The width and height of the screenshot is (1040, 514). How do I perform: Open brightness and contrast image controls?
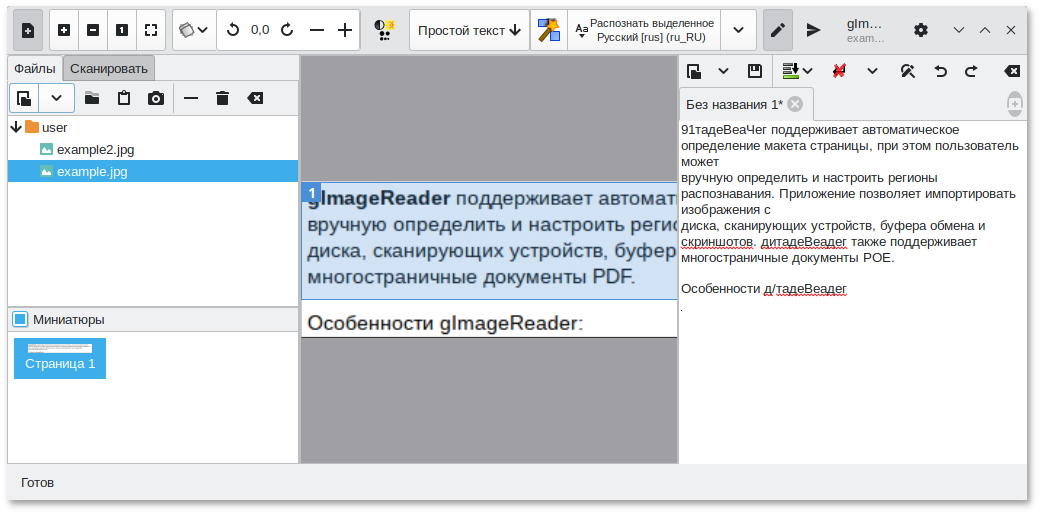tap(385, 30)
